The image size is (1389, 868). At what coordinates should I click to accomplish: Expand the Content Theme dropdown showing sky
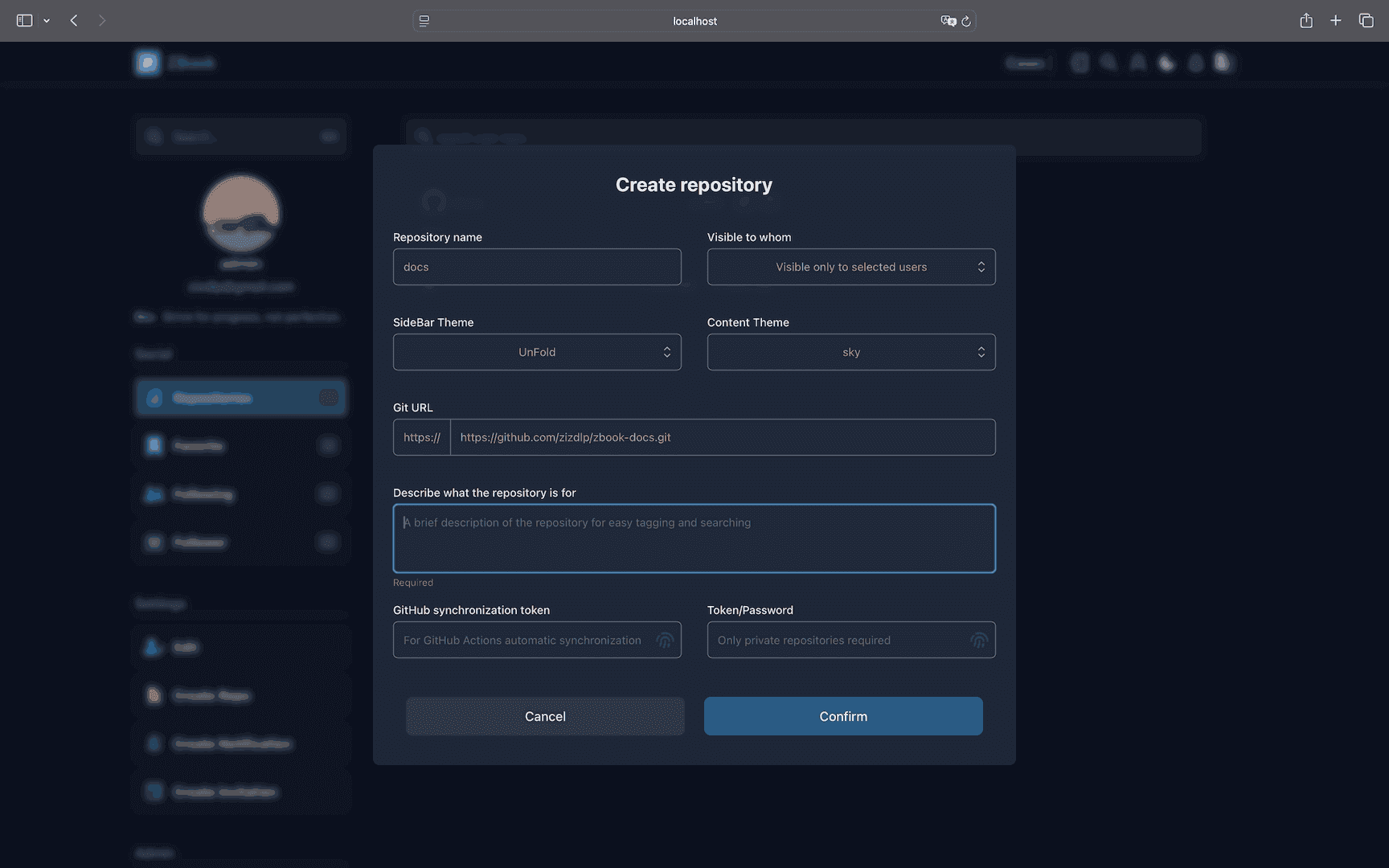click(851, 352)
